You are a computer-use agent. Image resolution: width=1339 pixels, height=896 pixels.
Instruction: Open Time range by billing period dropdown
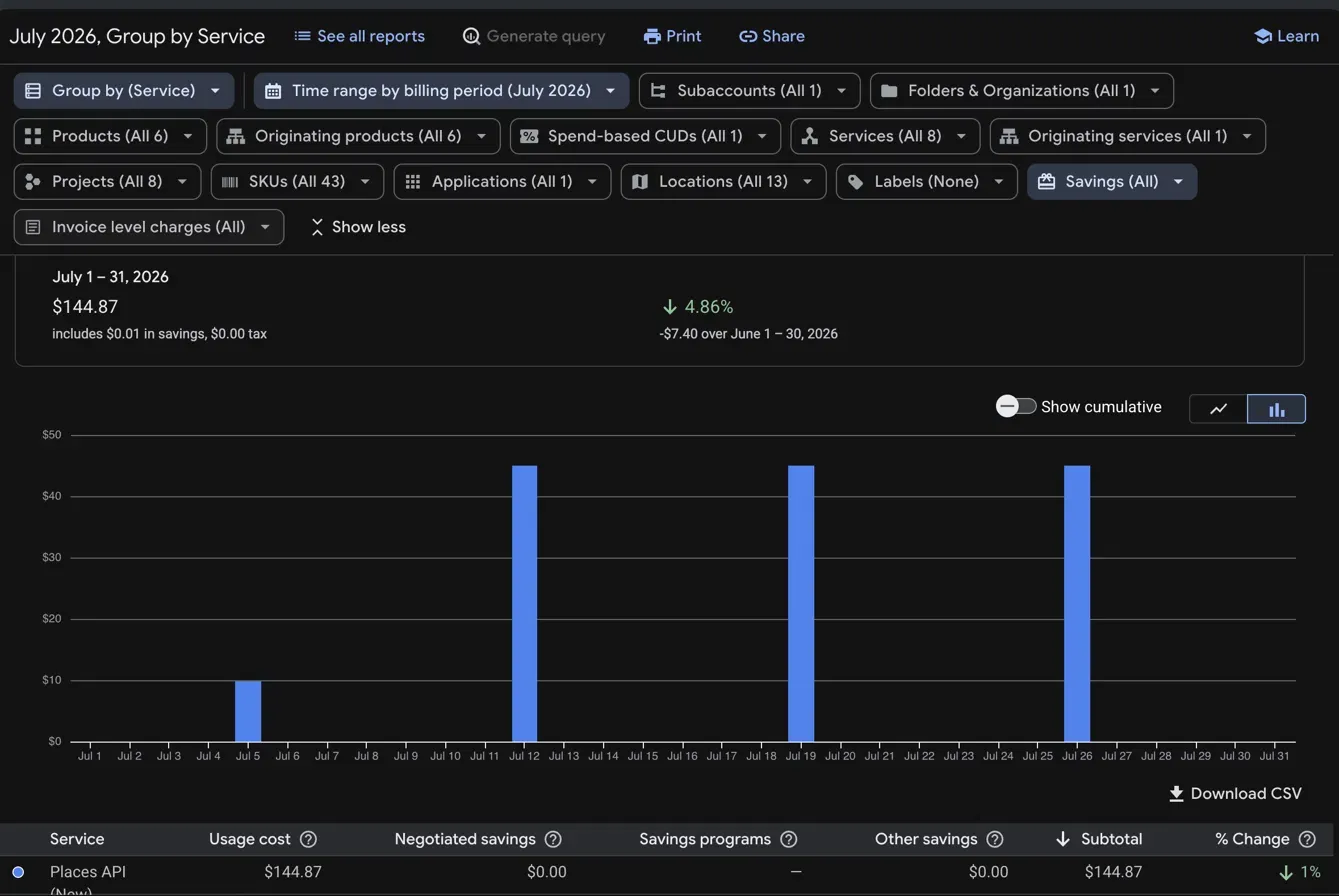click(x=441, y=91)
